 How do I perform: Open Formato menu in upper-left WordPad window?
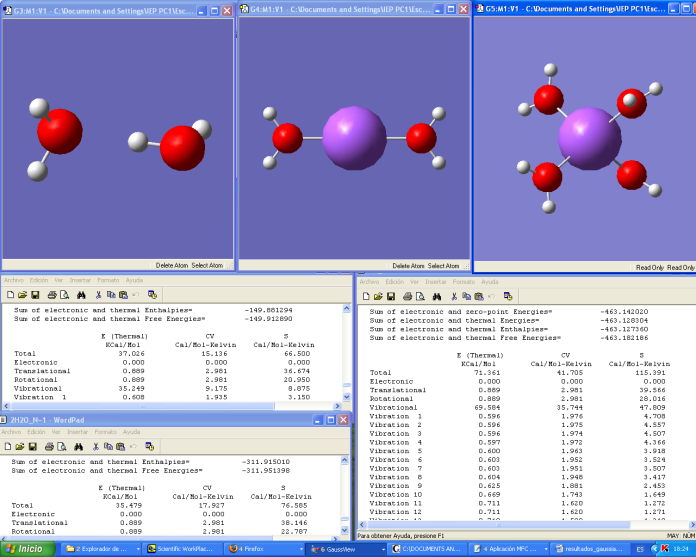pos(108,281)
